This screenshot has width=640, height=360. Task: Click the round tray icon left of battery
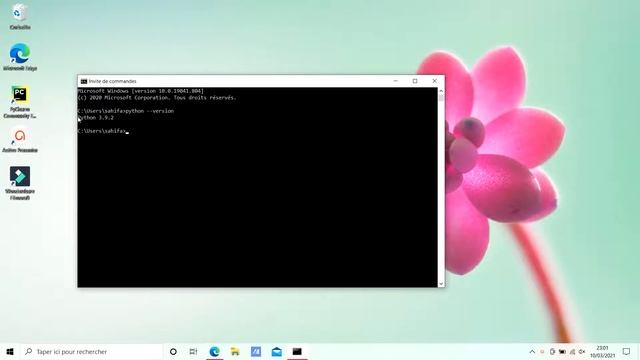[552, 351]
